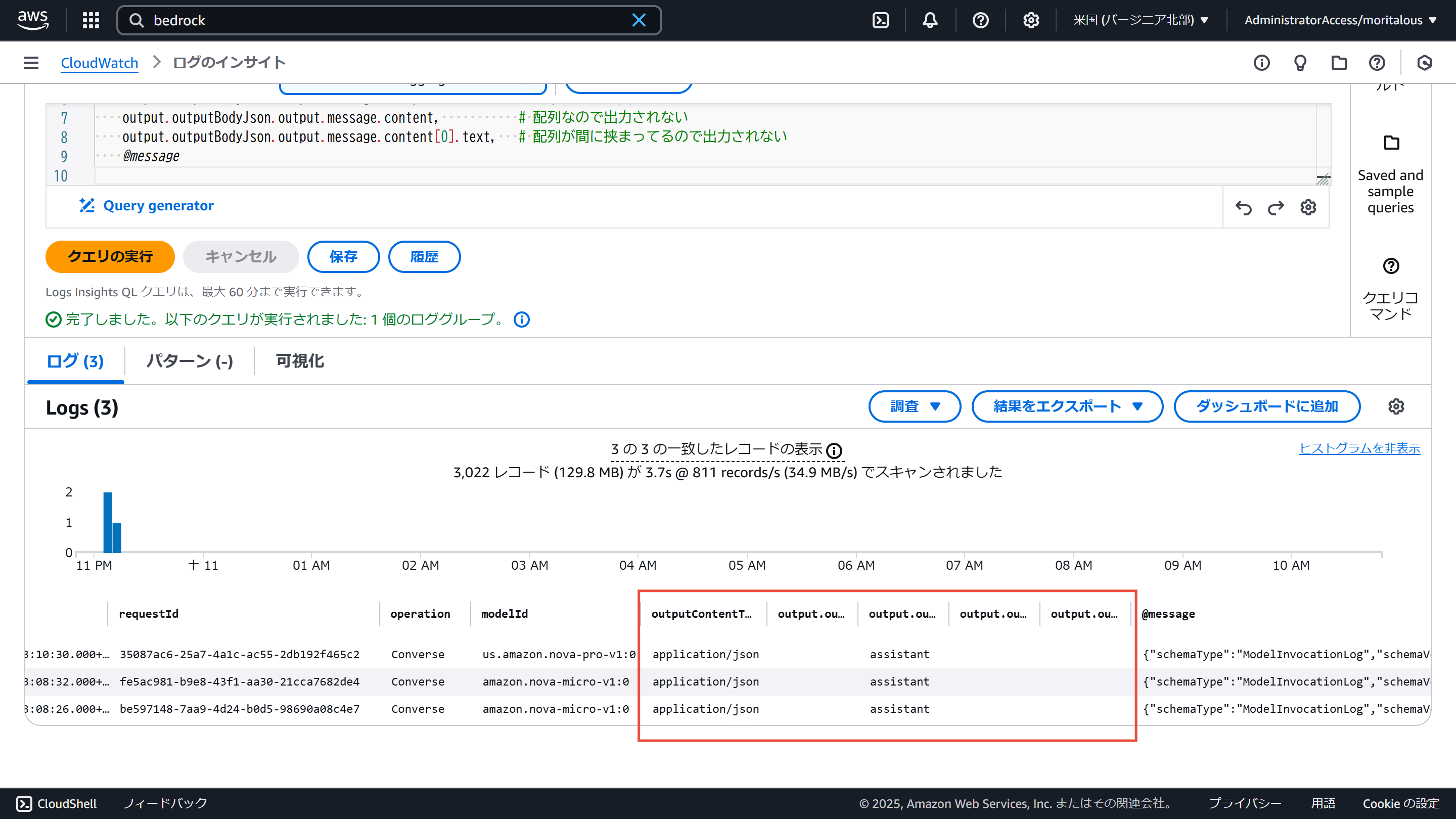Open the notifications bell
This screenshot has height=819, width=1456.
click(x=930, y=20)
